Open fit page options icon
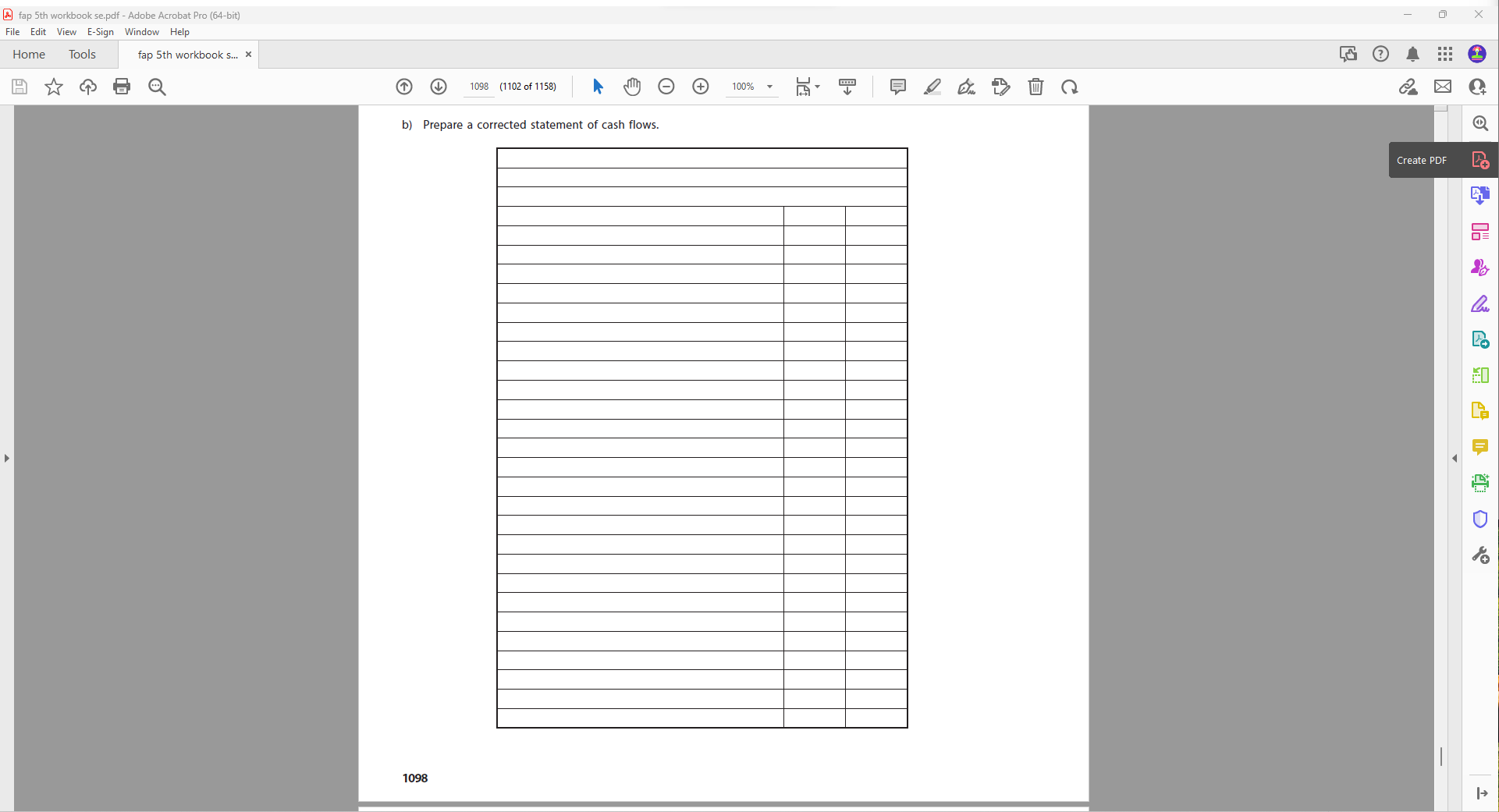This screenshot has width=1499, height=812. tap(807, 87)
